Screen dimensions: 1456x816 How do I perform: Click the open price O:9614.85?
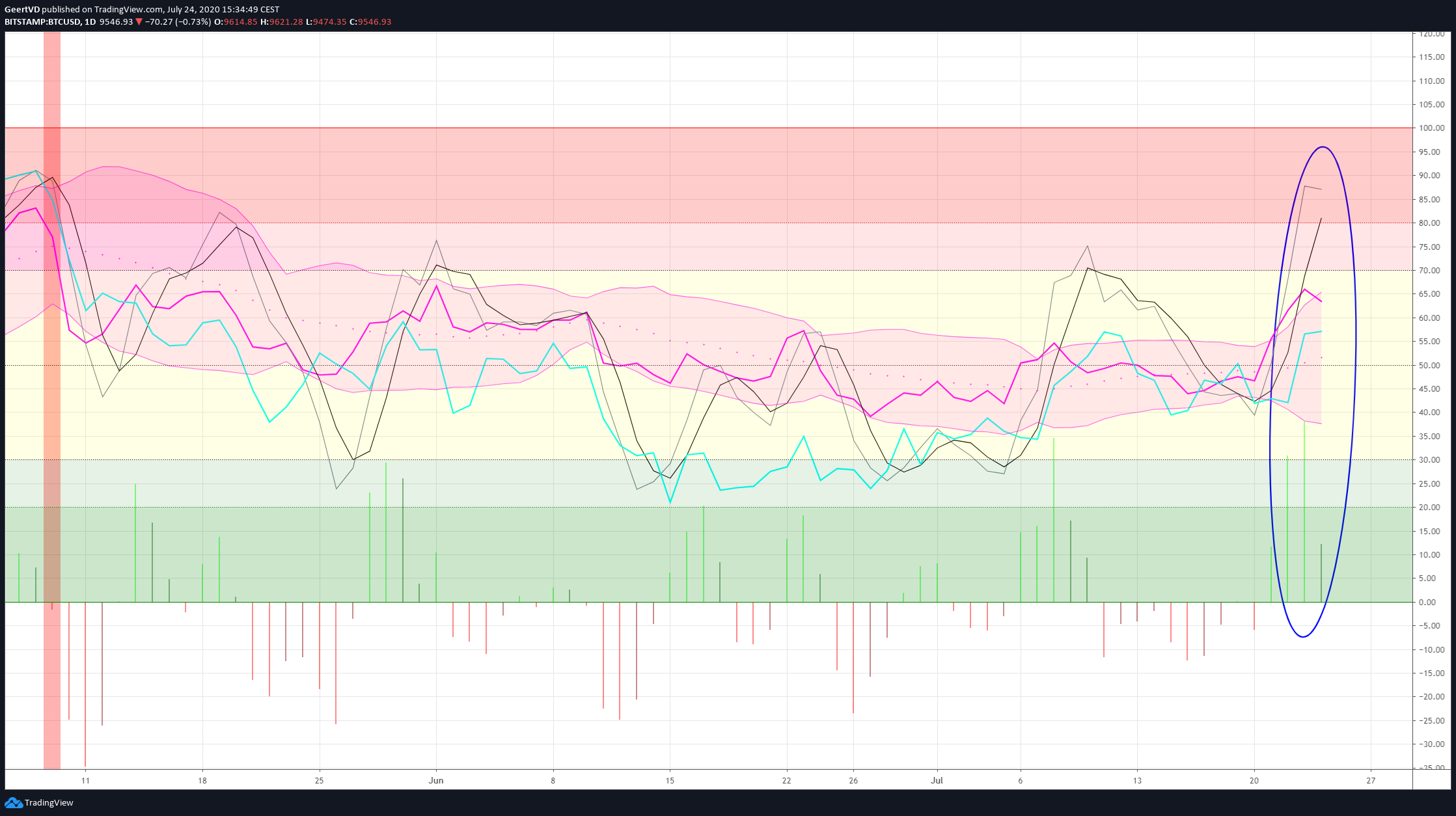[236, 21]
